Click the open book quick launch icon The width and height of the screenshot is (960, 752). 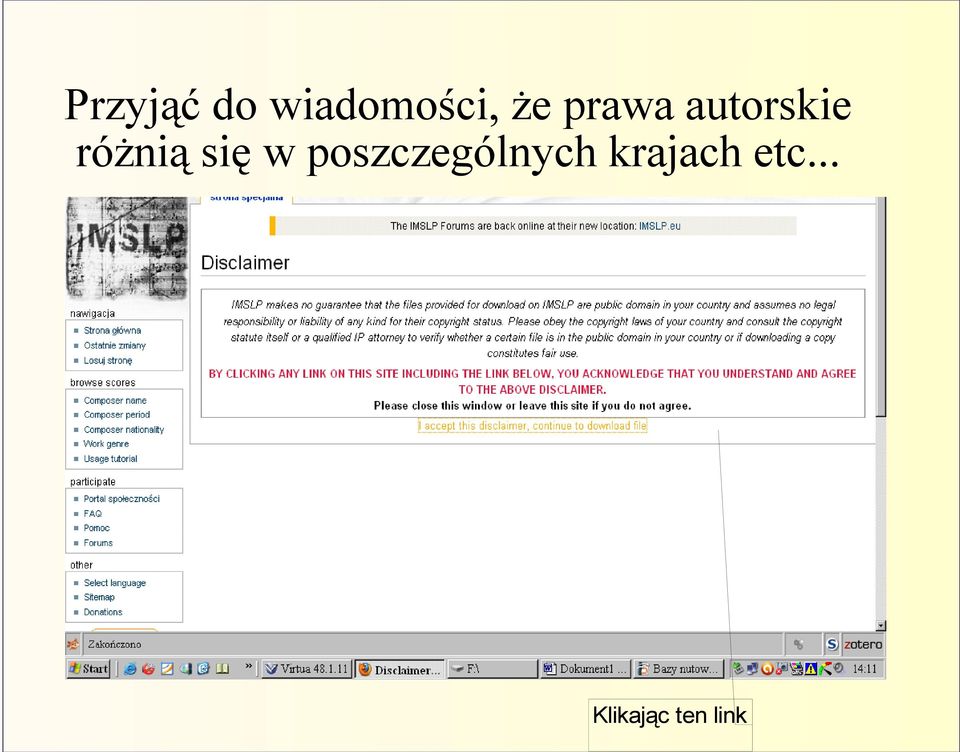pyautogui.click(x=222, y=669)
